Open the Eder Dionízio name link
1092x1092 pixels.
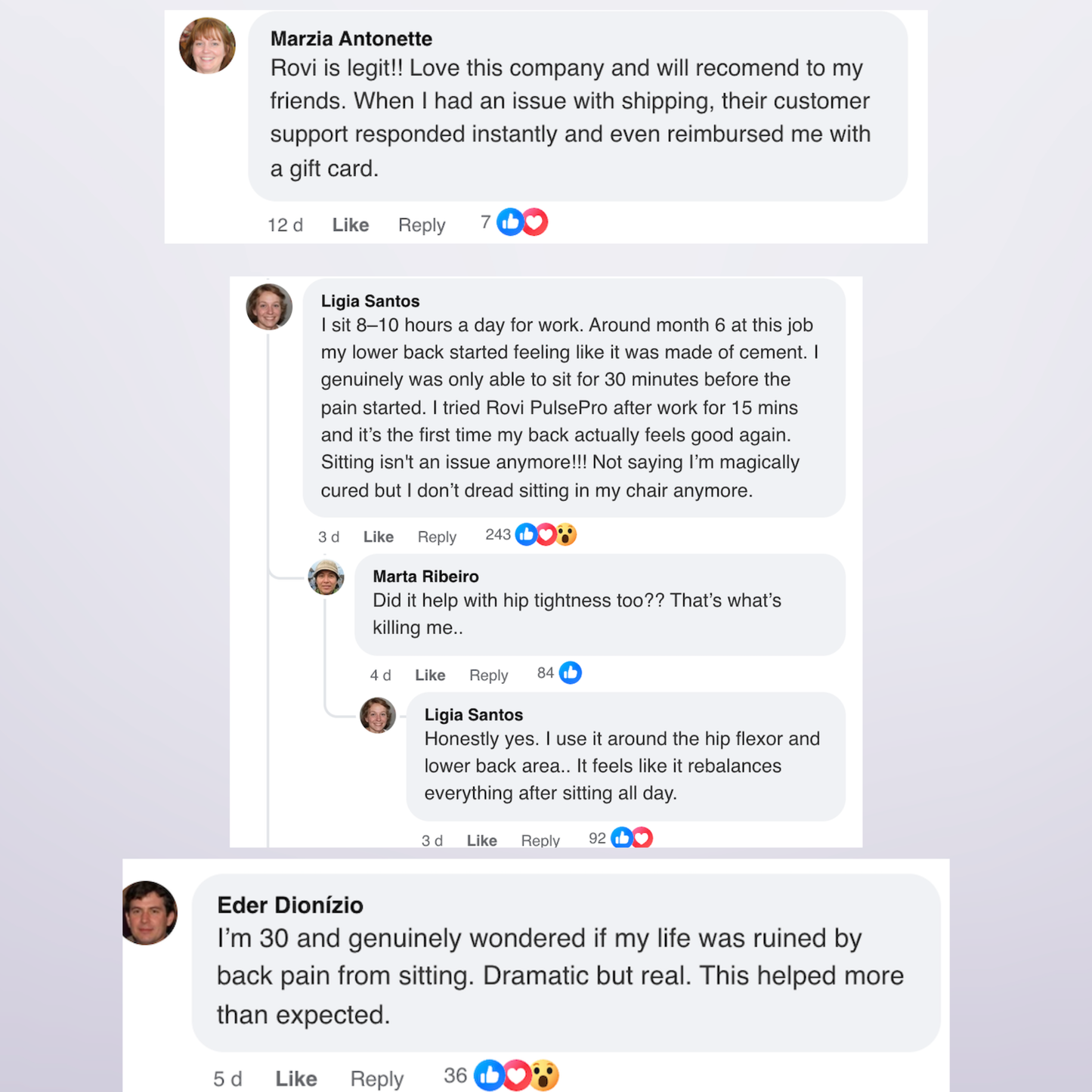point(290,905)
